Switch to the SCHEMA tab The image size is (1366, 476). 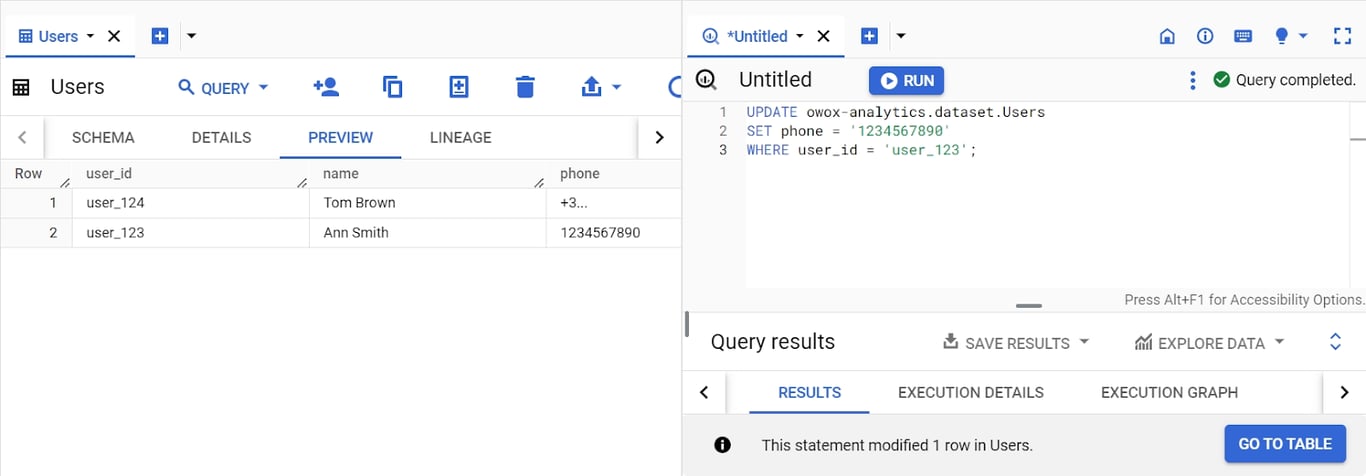[x=103, y=138]
